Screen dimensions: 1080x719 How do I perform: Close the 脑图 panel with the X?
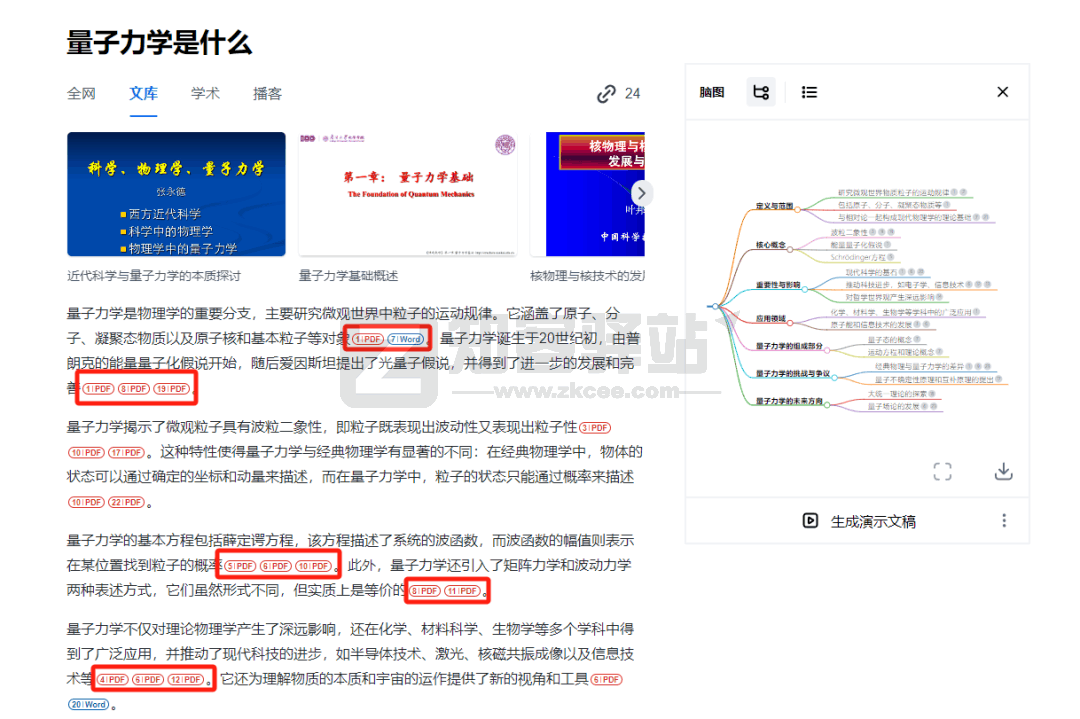[x=1002, y=91]
